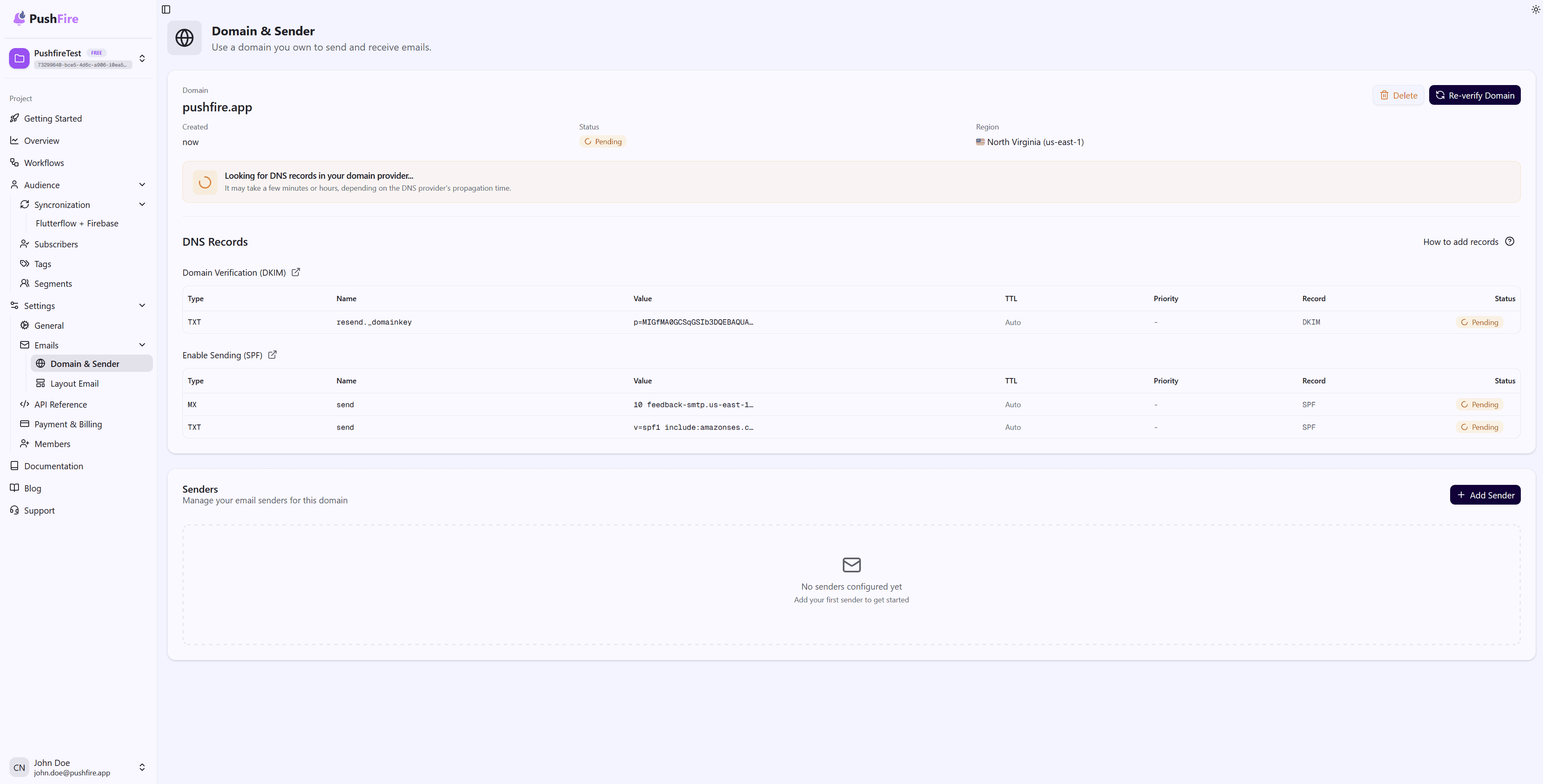Image resolution: width=1543 pixels, height=784 pixels.
Task: Collapse the sidebar with the panel icon
Action: (x=165, y=9)
